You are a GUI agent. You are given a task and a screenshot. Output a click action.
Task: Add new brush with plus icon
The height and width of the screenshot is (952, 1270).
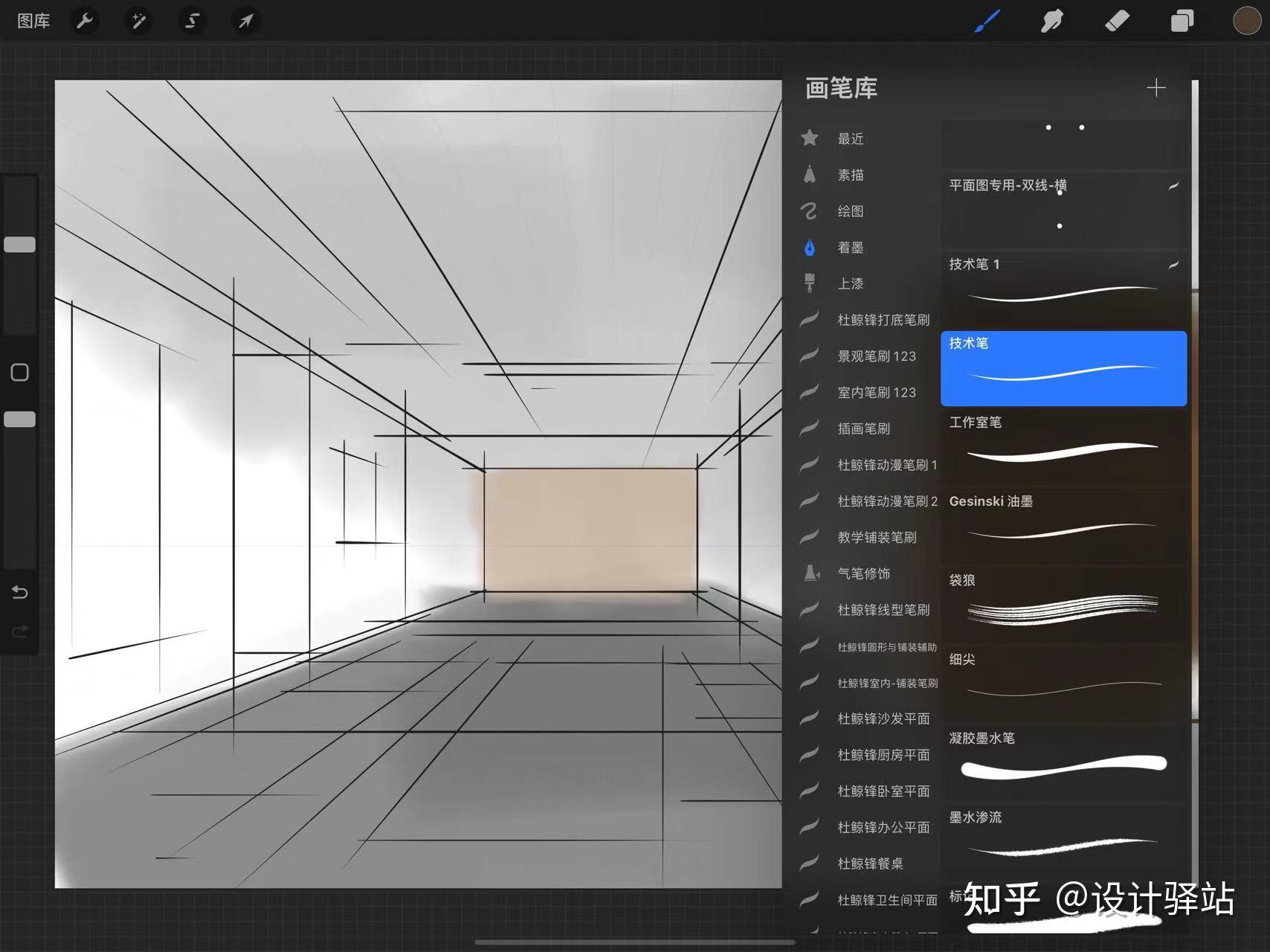coord(1156,88)
